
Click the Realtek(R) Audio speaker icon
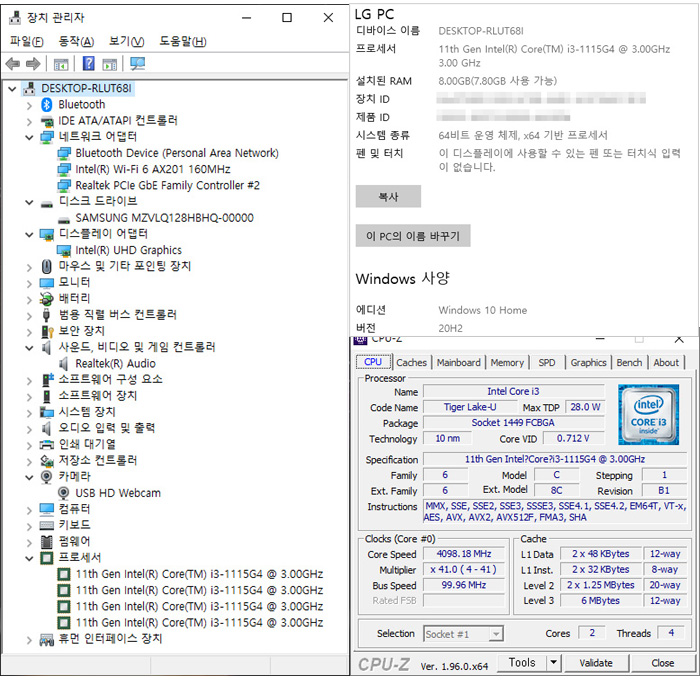(64, 363)
